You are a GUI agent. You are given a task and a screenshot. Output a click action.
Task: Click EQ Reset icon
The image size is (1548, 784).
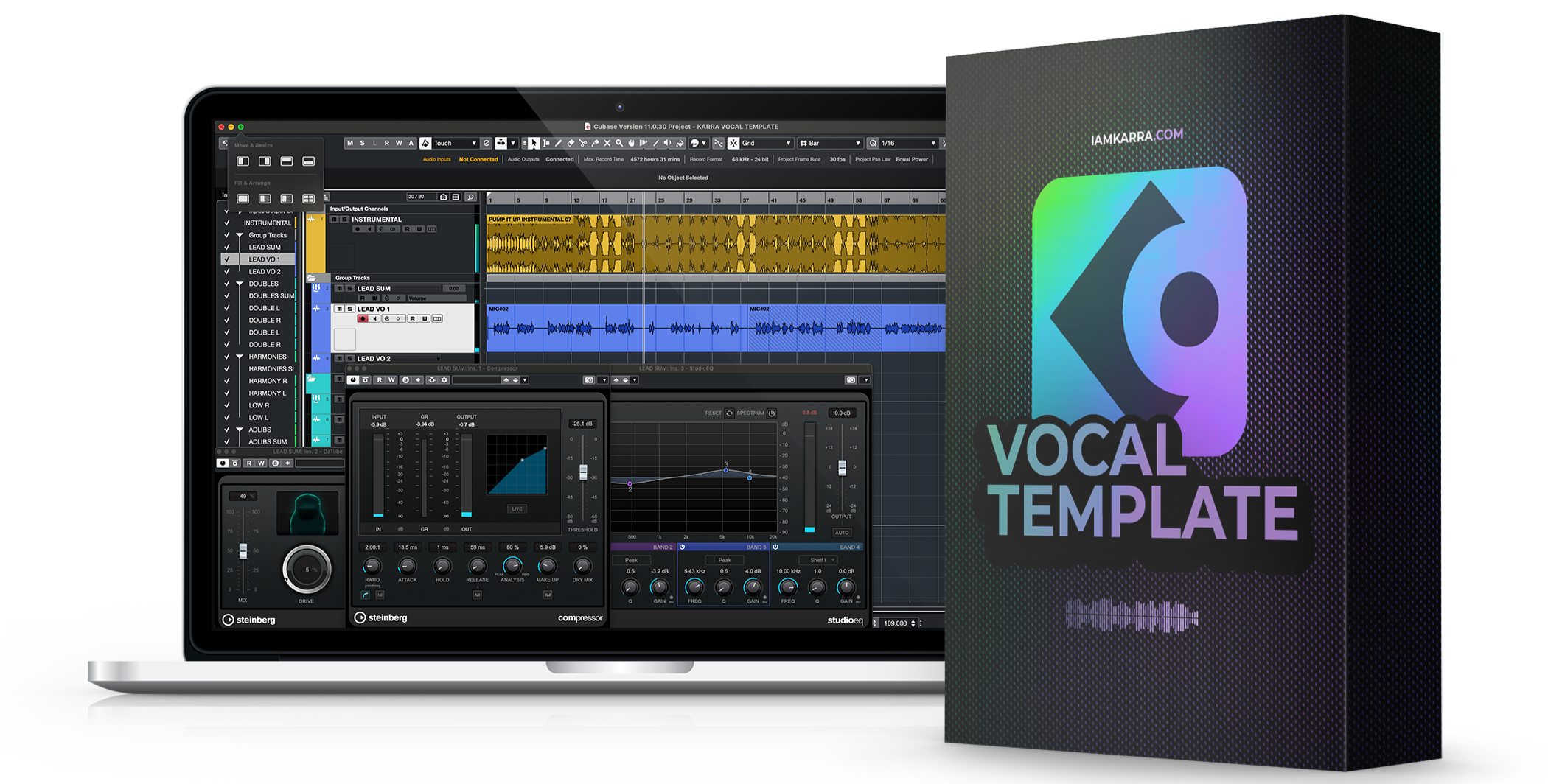(729, 413)
